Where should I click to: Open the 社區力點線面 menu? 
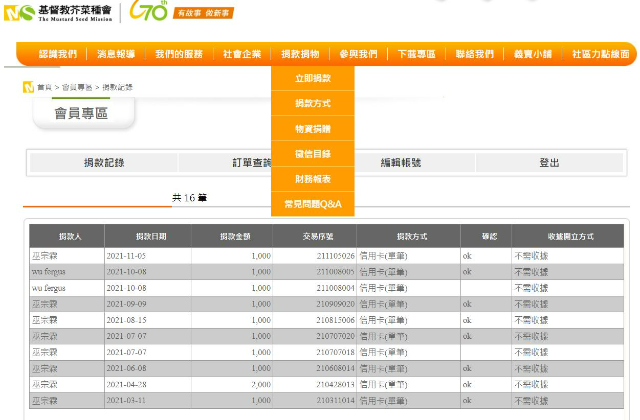600,54
